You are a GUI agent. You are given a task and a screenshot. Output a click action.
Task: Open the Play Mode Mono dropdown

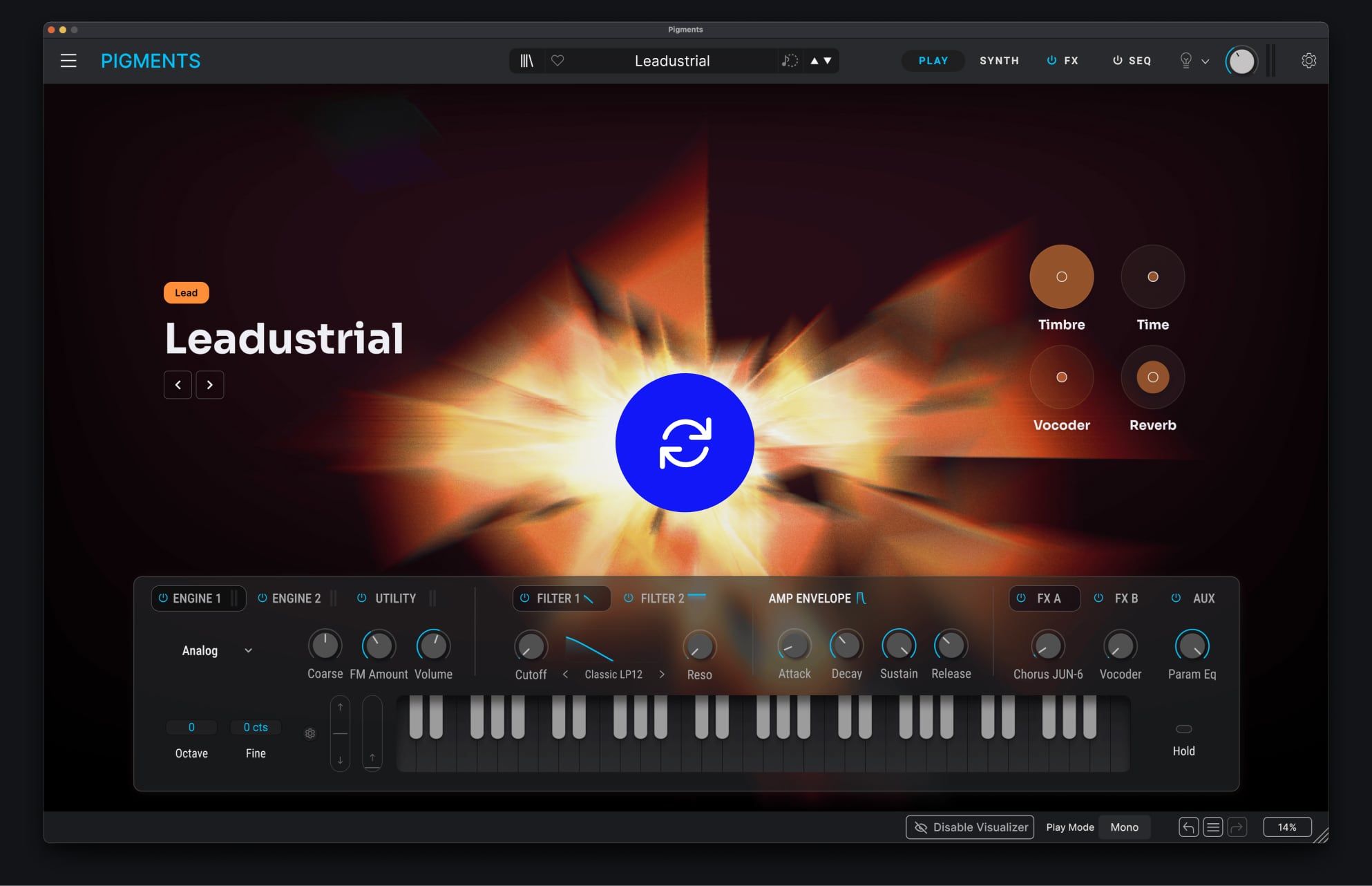click(x=1124, y=827)
